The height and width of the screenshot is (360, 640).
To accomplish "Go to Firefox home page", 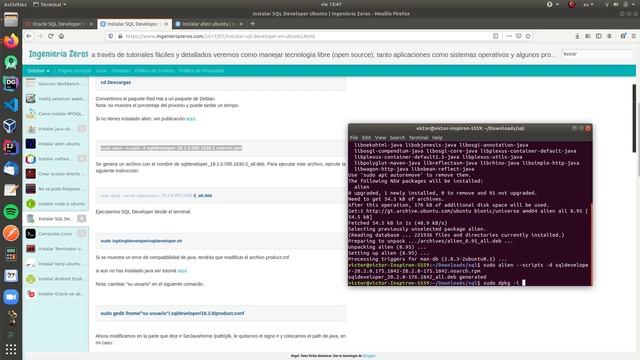I will (x=61, y=36).
